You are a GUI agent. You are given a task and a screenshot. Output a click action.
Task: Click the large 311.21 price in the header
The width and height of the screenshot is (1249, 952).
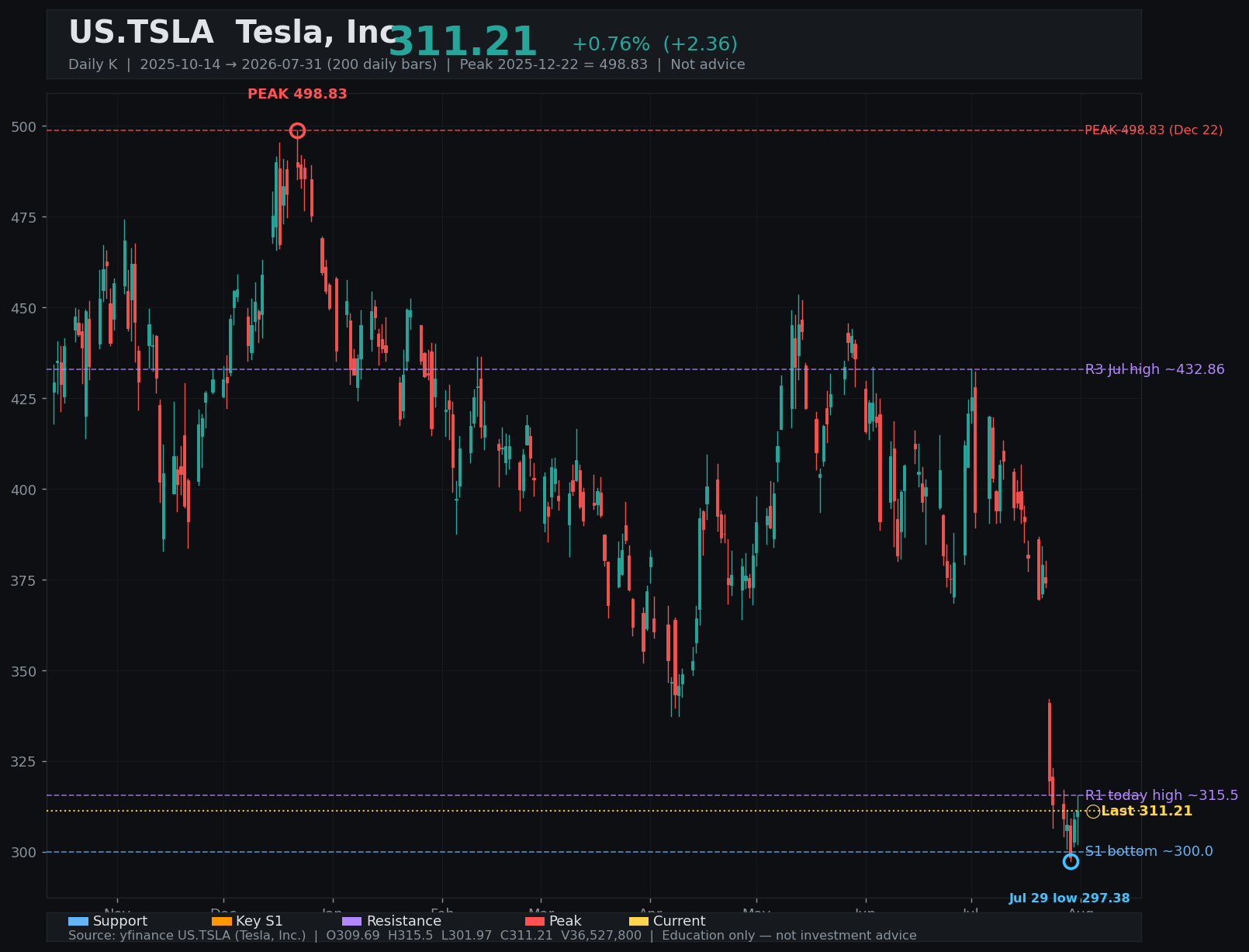tap(462, 42)
